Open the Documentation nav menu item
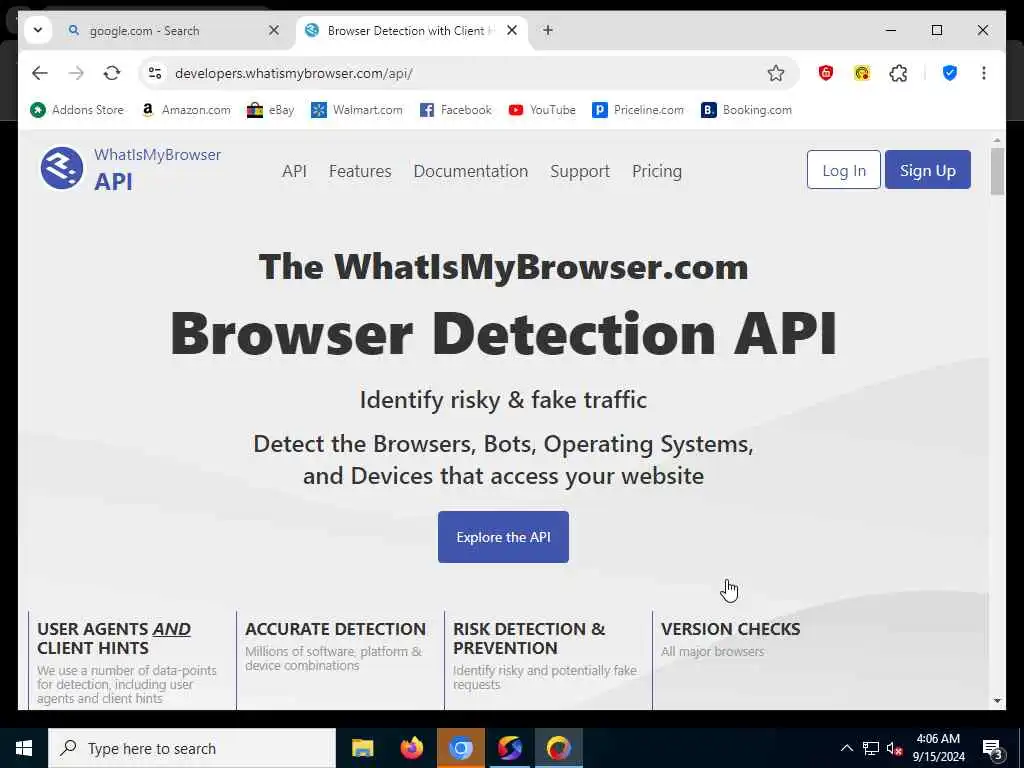 pyautogui.click(x=470, y=171)
